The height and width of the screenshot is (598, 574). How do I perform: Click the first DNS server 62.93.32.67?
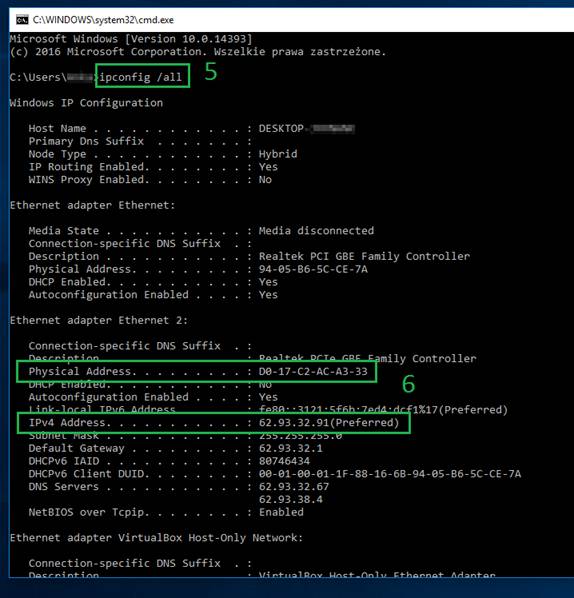click(294, 487)
